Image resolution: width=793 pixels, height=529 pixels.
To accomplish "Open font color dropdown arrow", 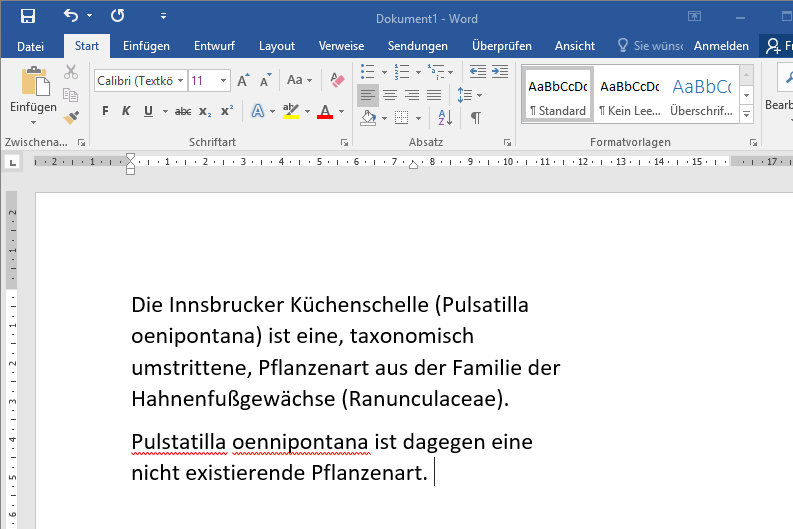I will tap(341, 111).
